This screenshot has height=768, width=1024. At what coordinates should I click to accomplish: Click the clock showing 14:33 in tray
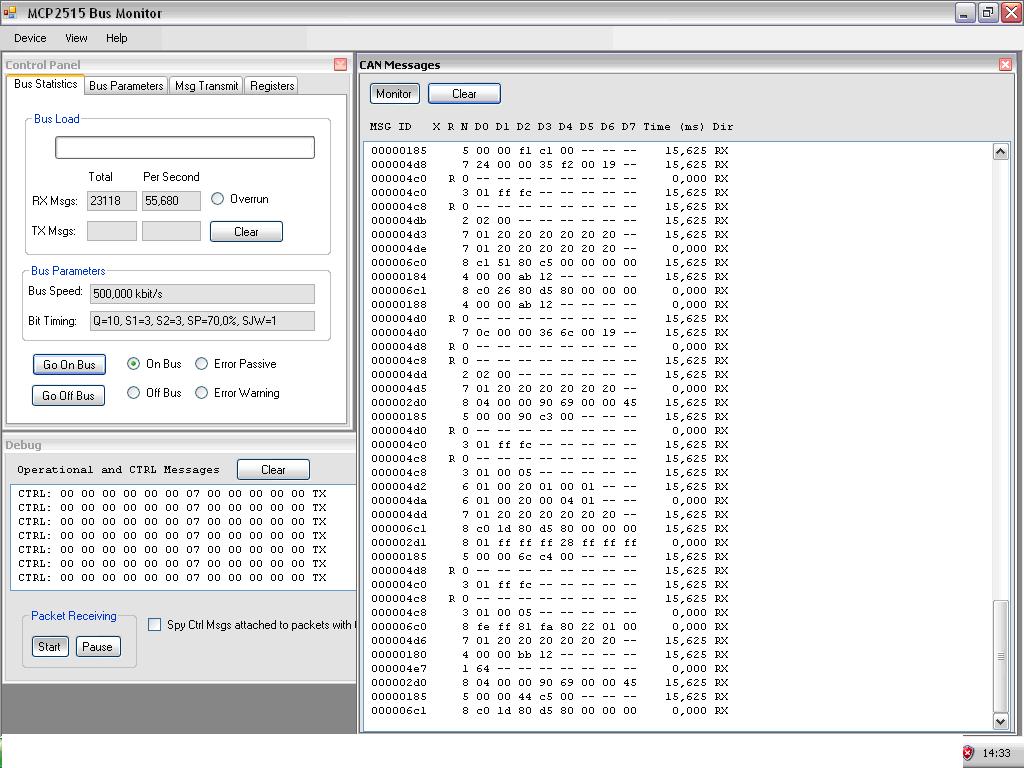[x=996, y=753]
